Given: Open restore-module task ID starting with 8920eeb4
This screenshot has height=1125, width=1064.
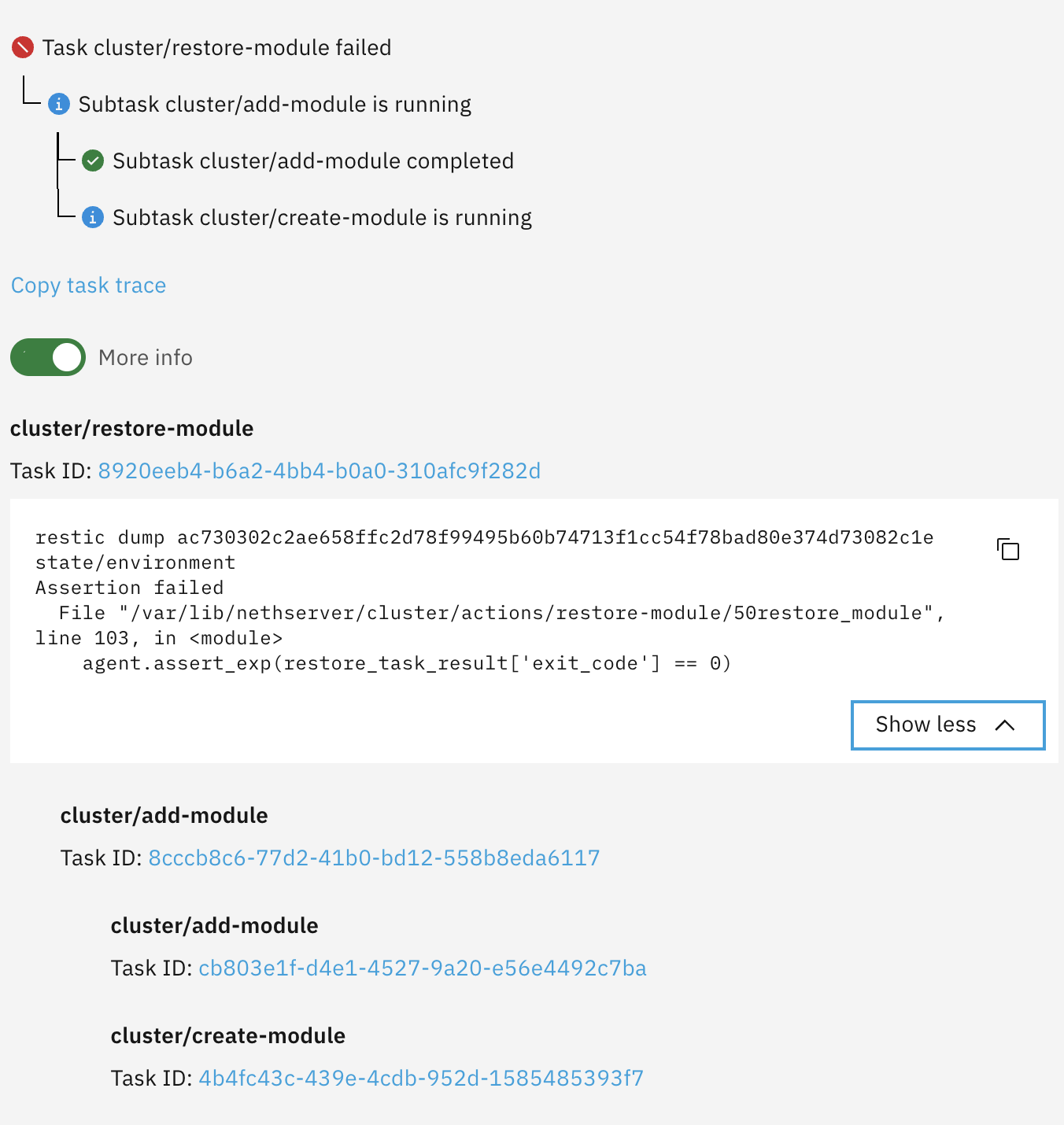Looking at the screenshot, I should (319, 470).
